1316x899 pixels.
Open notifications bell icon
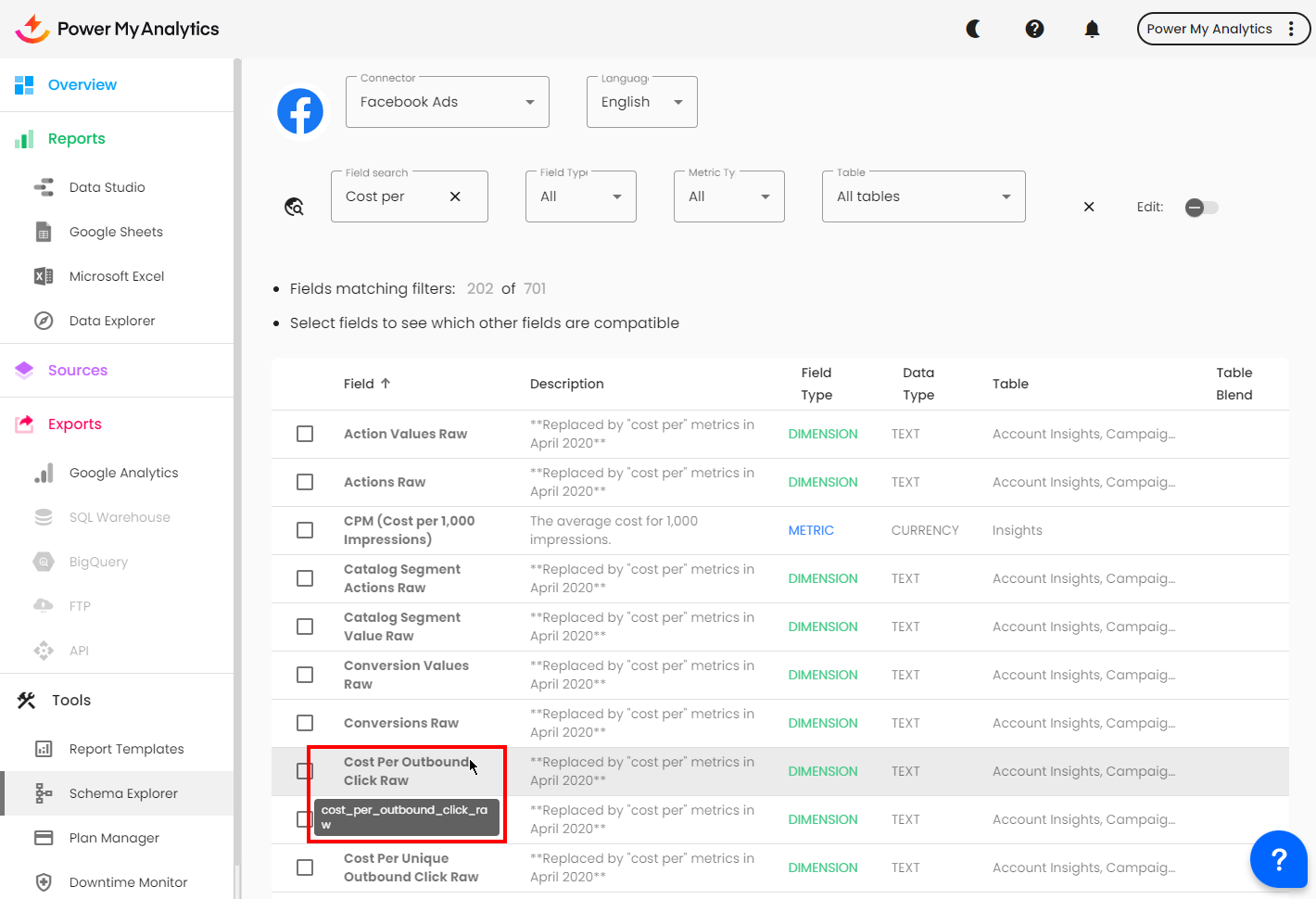[x=1092, y=29]
